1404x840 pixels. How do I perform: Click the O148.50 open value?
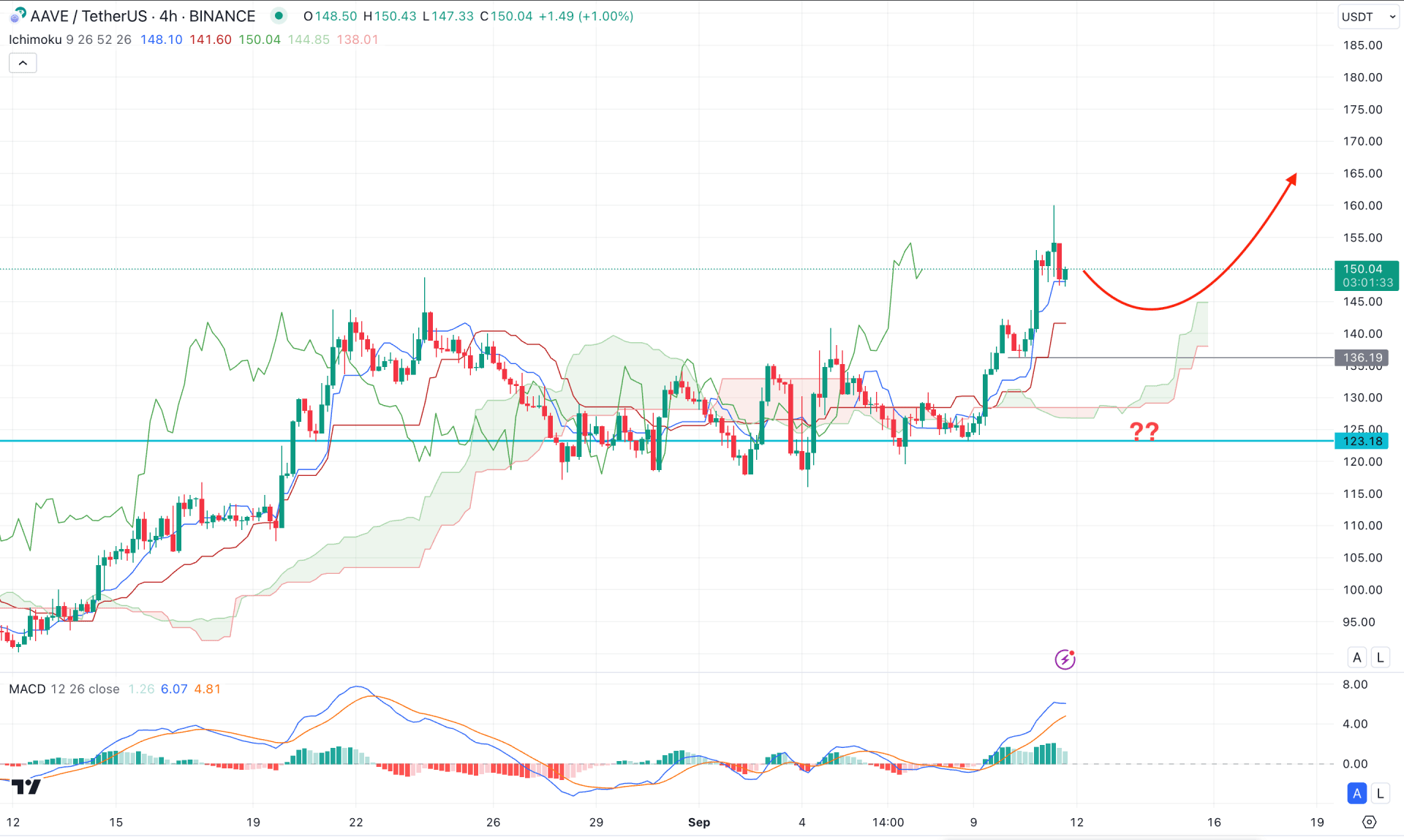pos(330,16)
